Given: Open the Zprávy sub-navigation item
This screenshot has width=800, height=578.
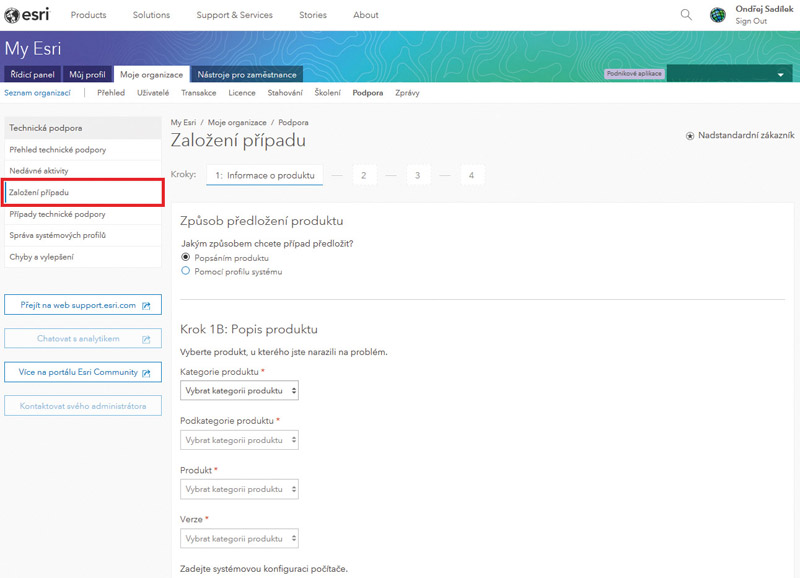Looking at the screenshot, I should pyautogui.click(x=407, y=93).
